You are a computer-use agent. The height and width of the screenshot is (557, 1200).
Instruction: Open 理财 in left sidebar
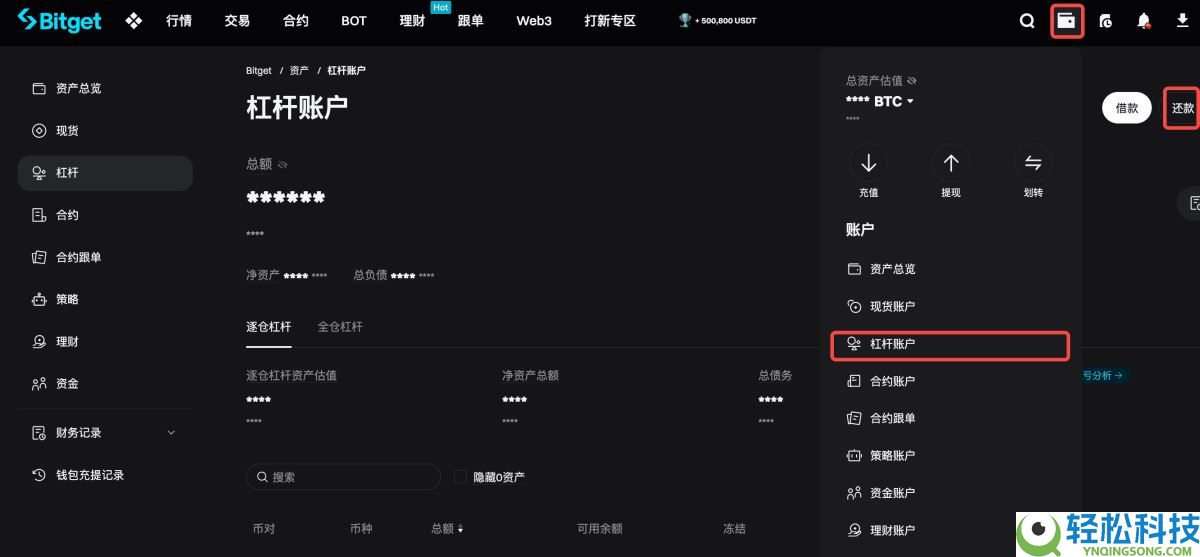[x=105, y=342]
